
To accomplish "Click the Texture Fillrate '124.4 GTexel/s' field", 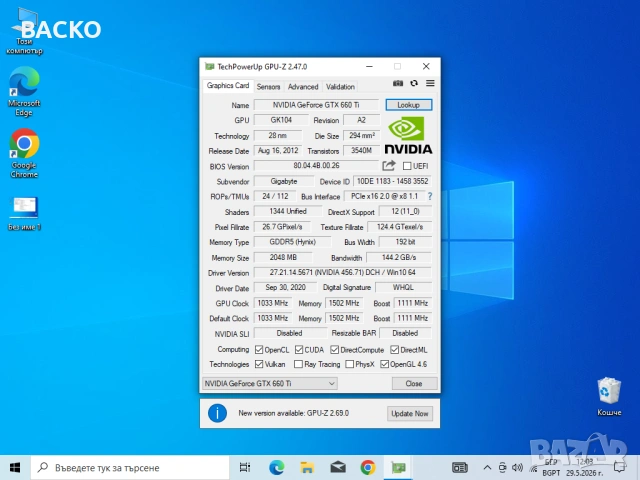I will (400, 227).
